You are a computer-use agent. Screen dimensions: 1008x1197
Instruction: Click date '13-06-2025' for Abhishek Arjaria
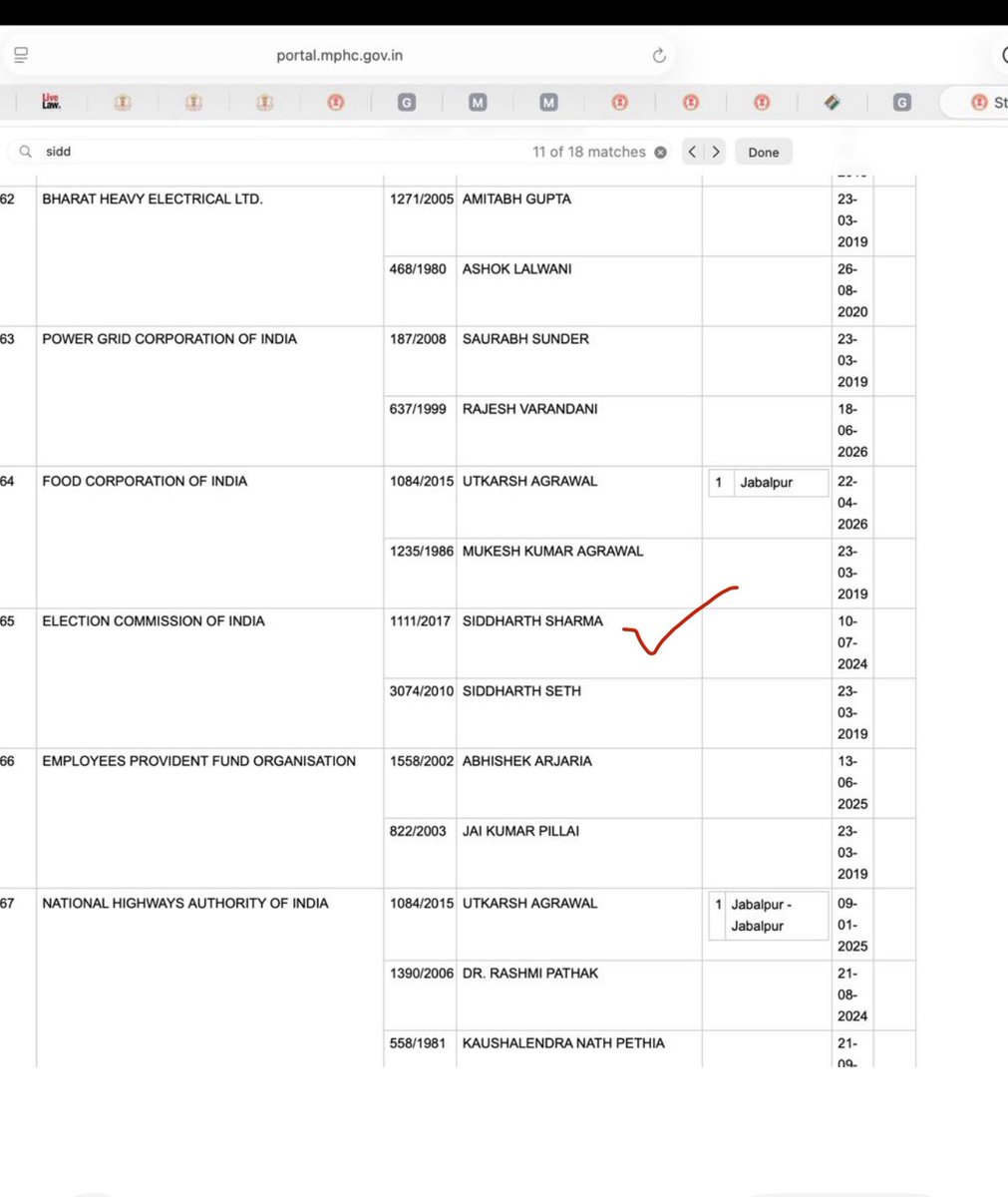pos(852,782)
